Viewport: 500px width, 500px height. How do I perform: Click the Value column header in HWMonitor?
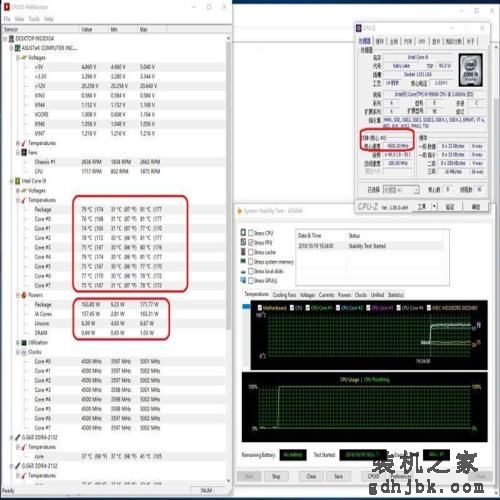tap(93, 29)
